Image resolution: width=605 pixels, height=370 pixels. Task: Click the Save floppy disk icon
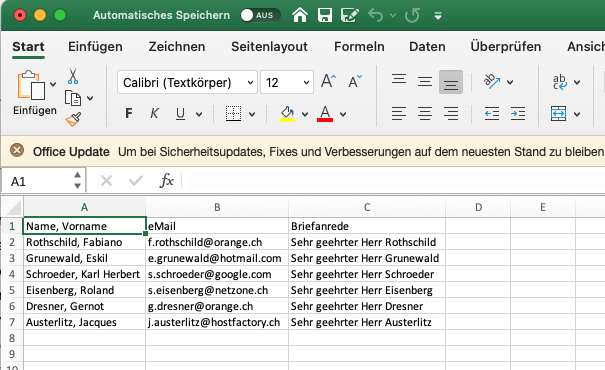(x=324, y=15)
